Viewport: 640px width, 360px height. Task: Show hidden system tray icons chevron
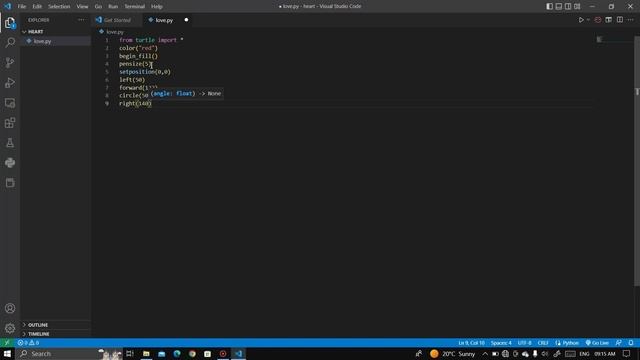(x=485, y=354)
